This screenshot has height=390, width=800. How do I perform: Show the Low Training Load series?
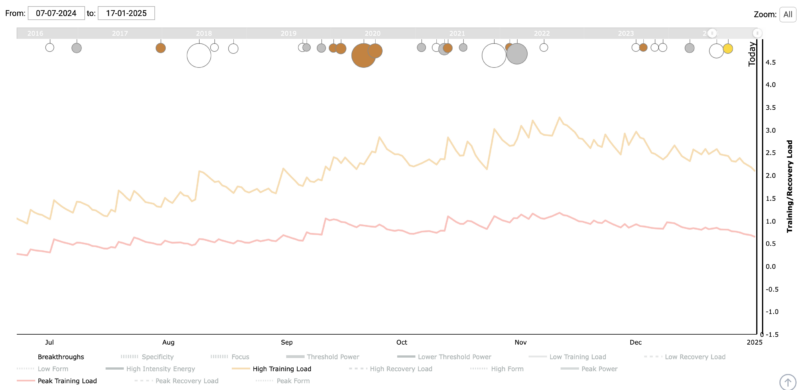click(567, 357)
